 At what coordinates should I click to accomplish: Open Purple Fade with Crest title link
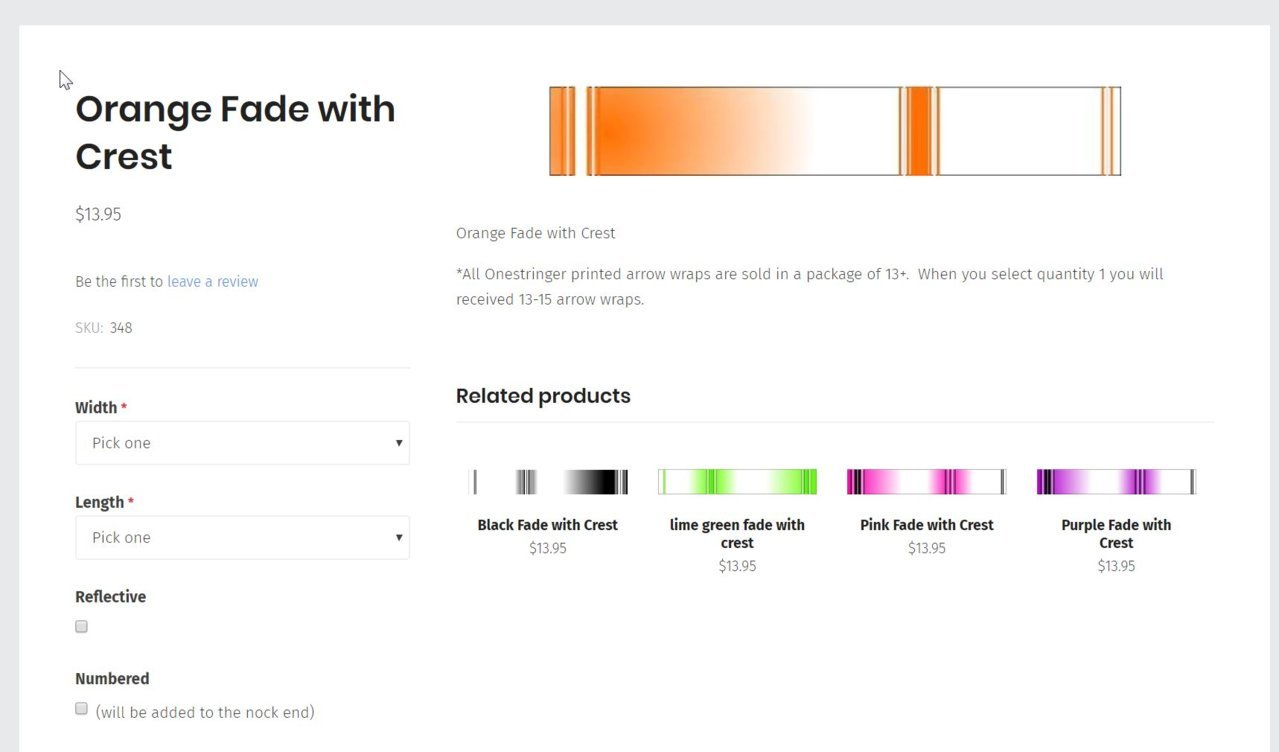(x=1116, y=534)
